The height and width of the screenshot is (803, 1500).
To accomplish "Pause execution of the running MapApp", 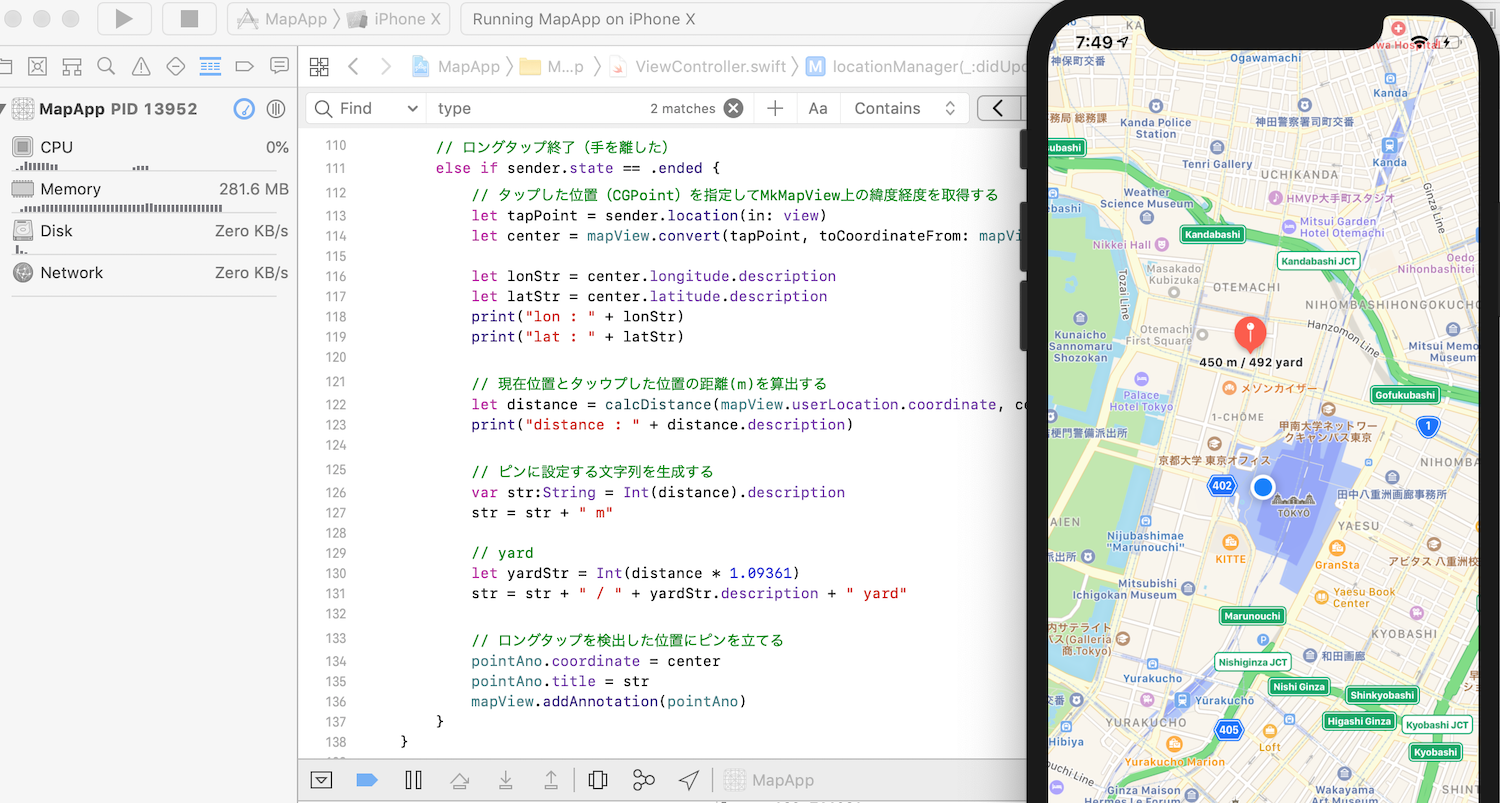I will pos(413,780).
